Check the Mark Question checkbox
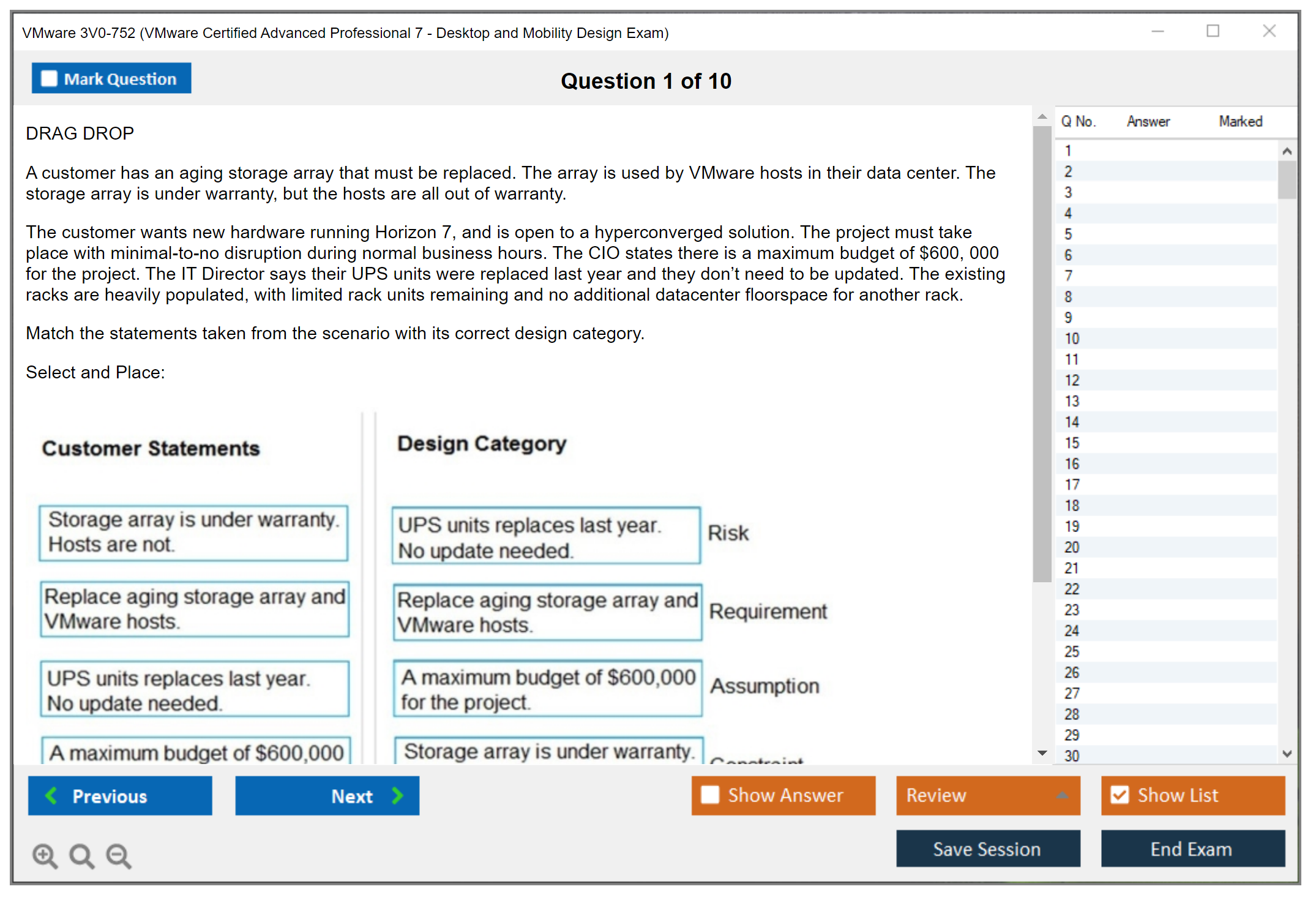Image resolution: width=1316 pixels, height=900 pixels. (49, 79)
